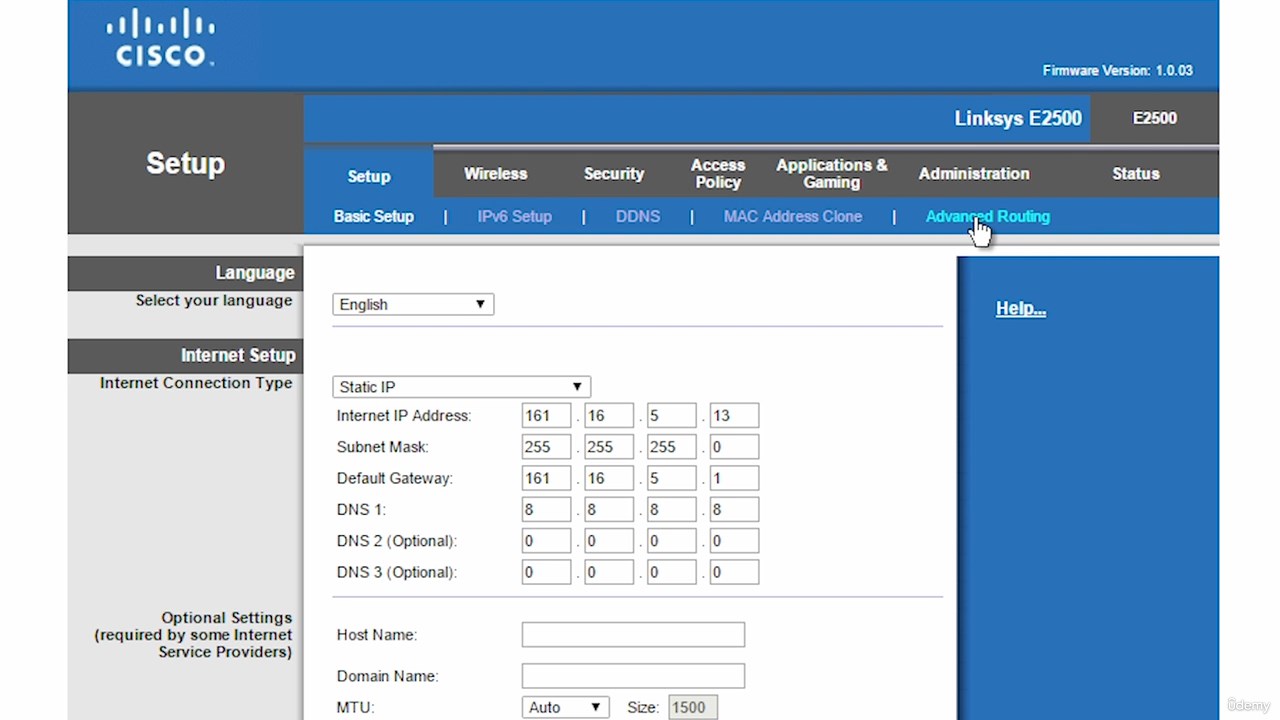The height and width of the screenshot is (720, 1280).
Task: Open the Advanced Routing subtab
Action: tap(988, 216)
